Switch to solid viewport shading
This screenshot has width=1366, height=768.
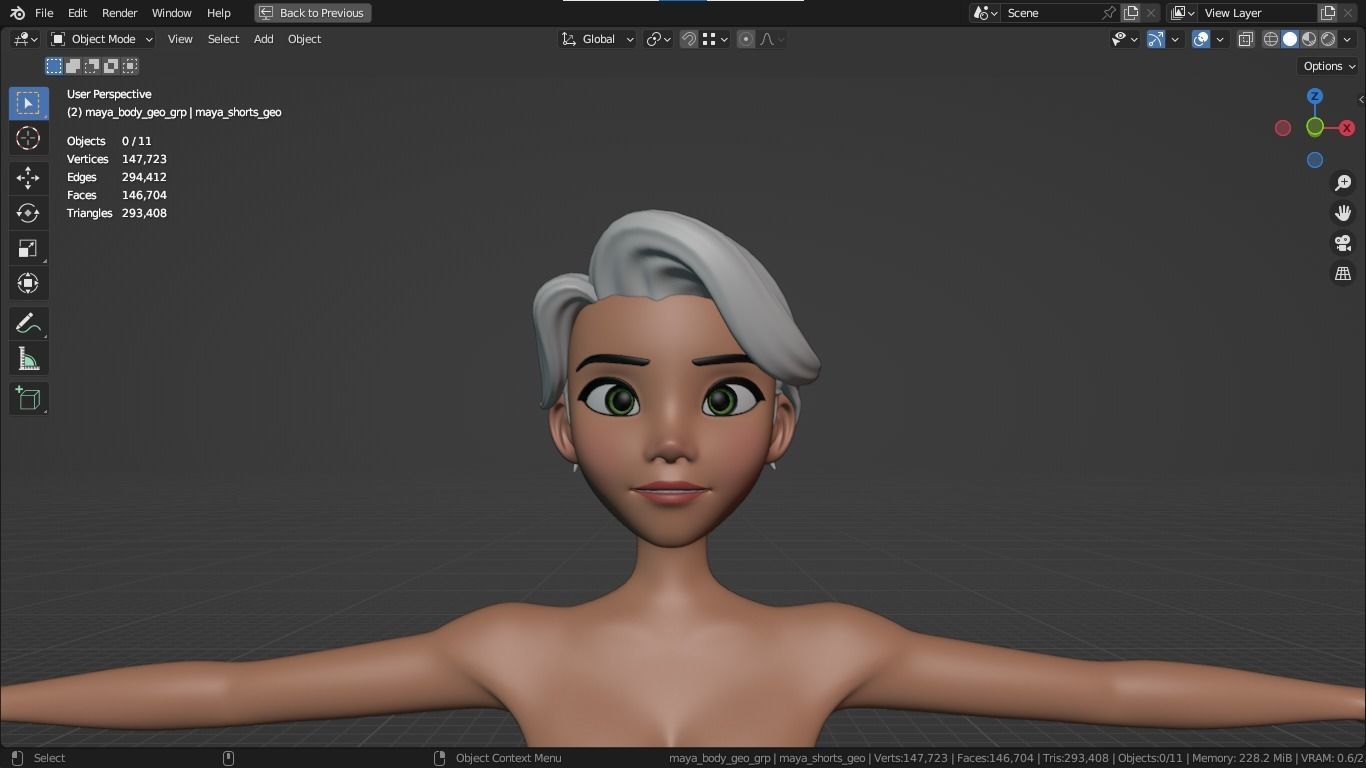[x=1290, y=39]
